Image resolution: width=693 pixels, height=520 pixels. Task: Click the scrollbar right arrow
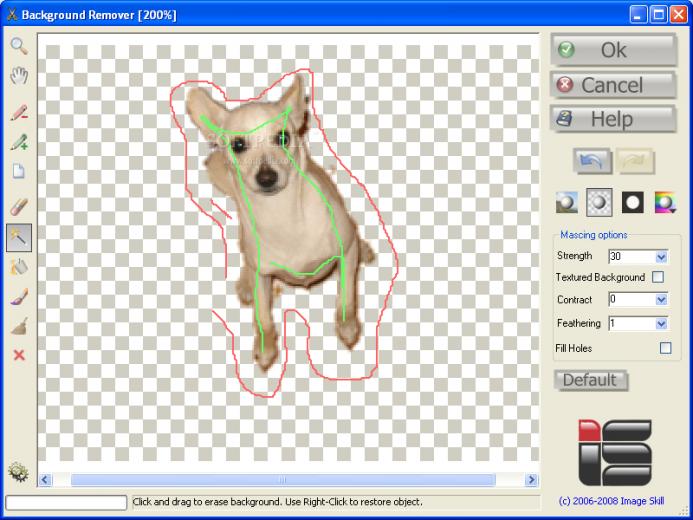[x=532, y=480]
